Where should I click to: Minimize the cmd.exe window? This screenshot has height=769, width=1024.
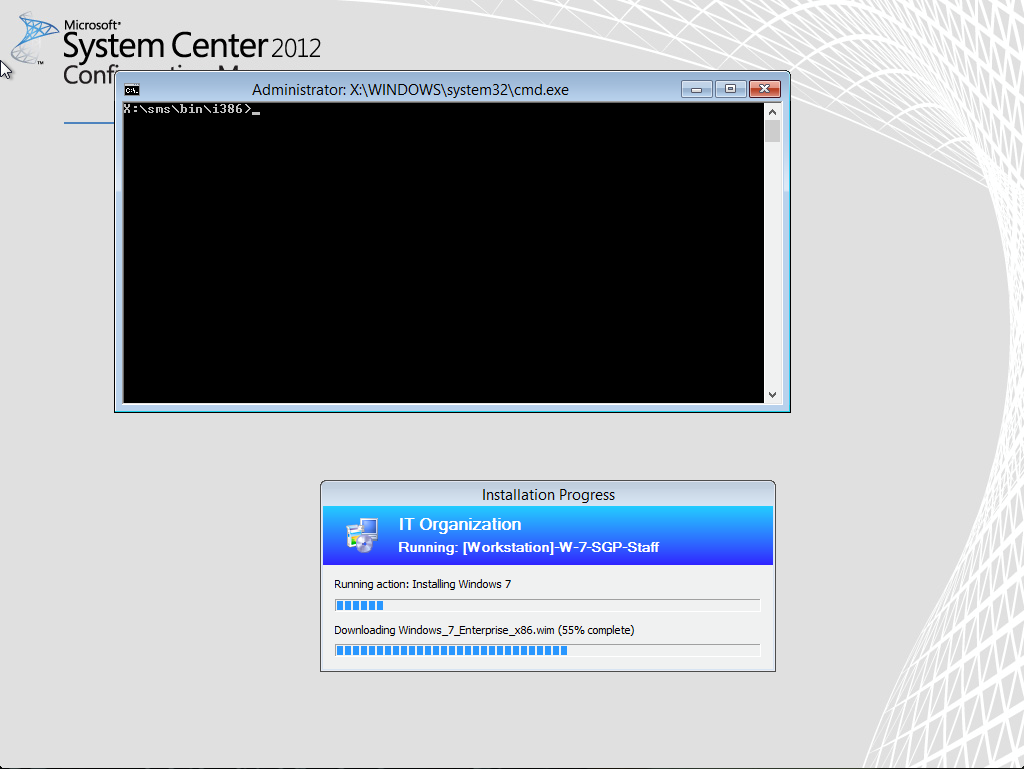tap(696, 89)
